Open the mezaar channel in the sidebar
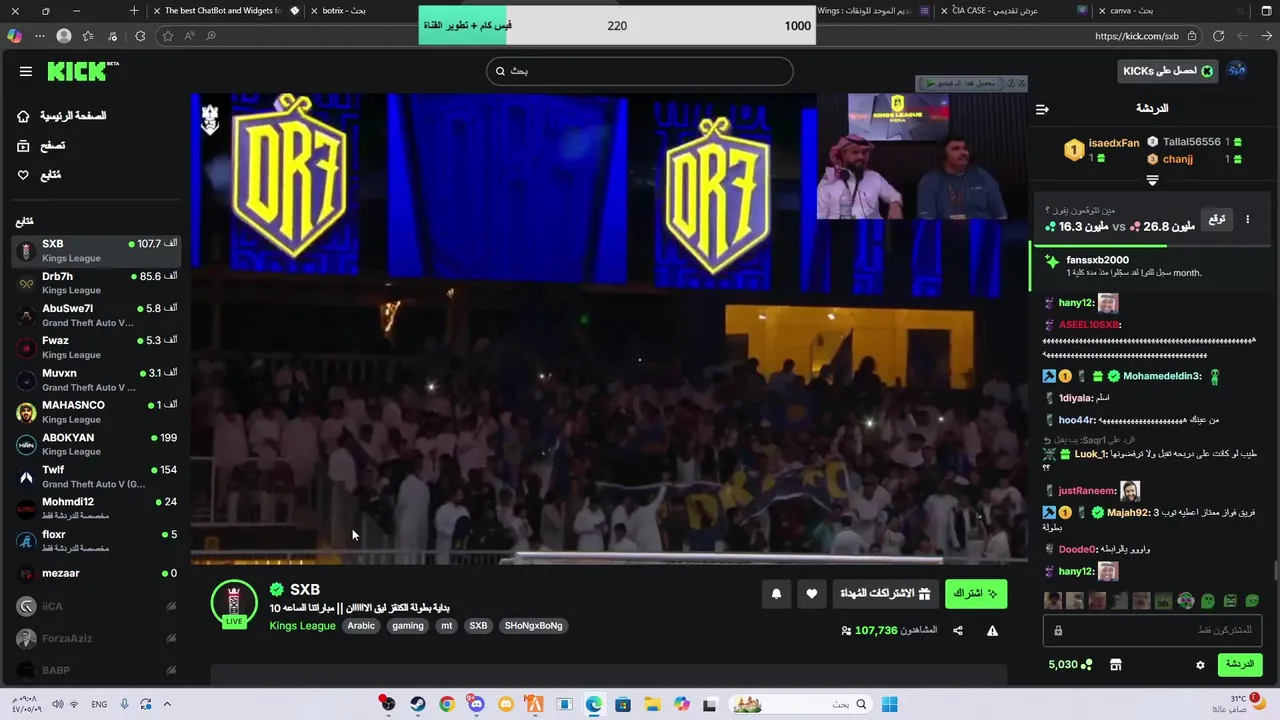This screenshot has width=1280, height=720. click(96, 573)
